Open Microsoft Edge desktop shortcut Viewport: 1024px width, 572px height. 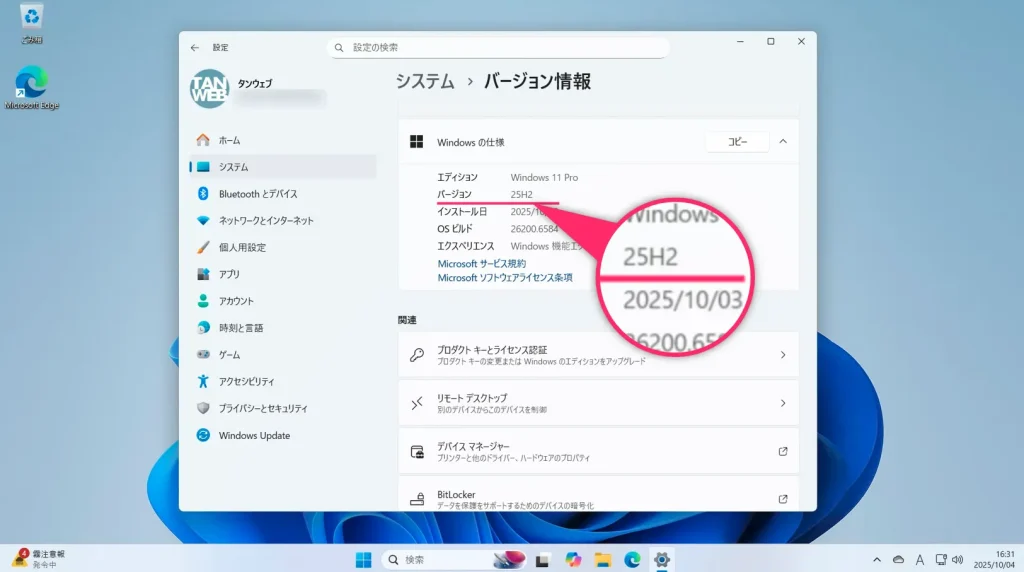(32, 87)
